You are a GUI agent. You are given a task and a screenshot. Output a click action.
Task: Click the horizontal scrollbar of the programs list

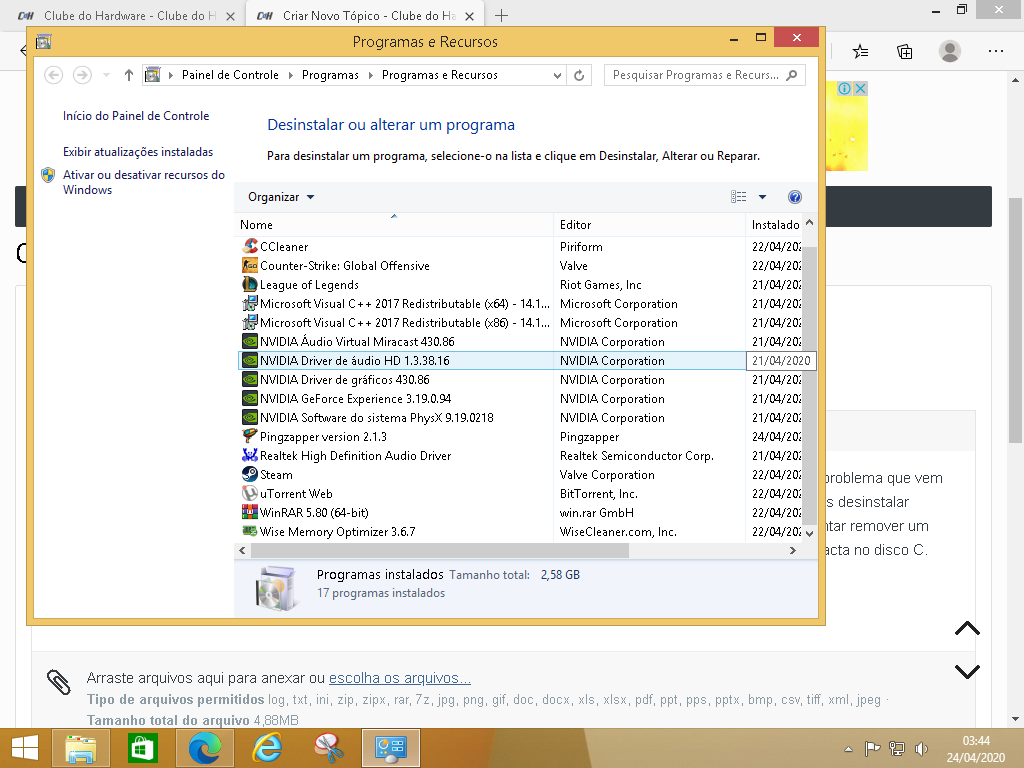440,550
